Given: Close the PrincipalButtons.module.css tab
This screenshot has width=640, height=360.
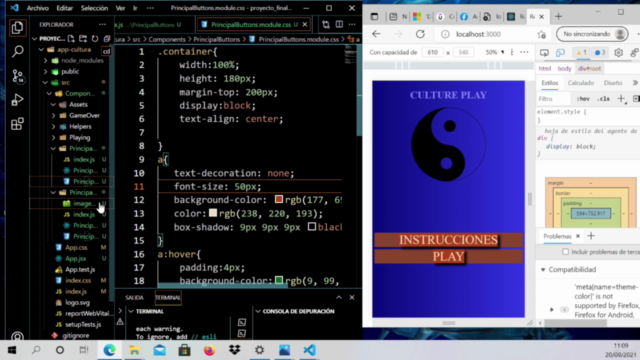Looking at the screenshot, I should click(x=304, y=24).
